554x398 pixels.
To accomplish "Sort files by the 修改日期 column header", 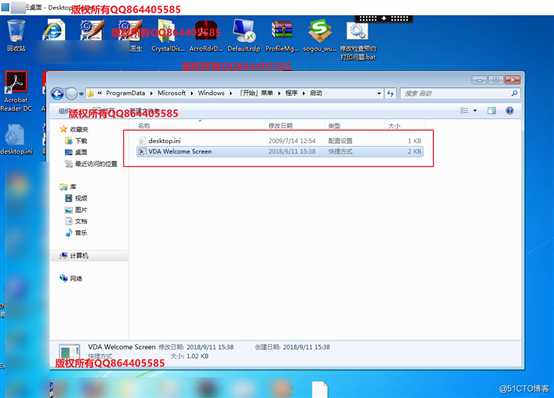I will (281, 125).
